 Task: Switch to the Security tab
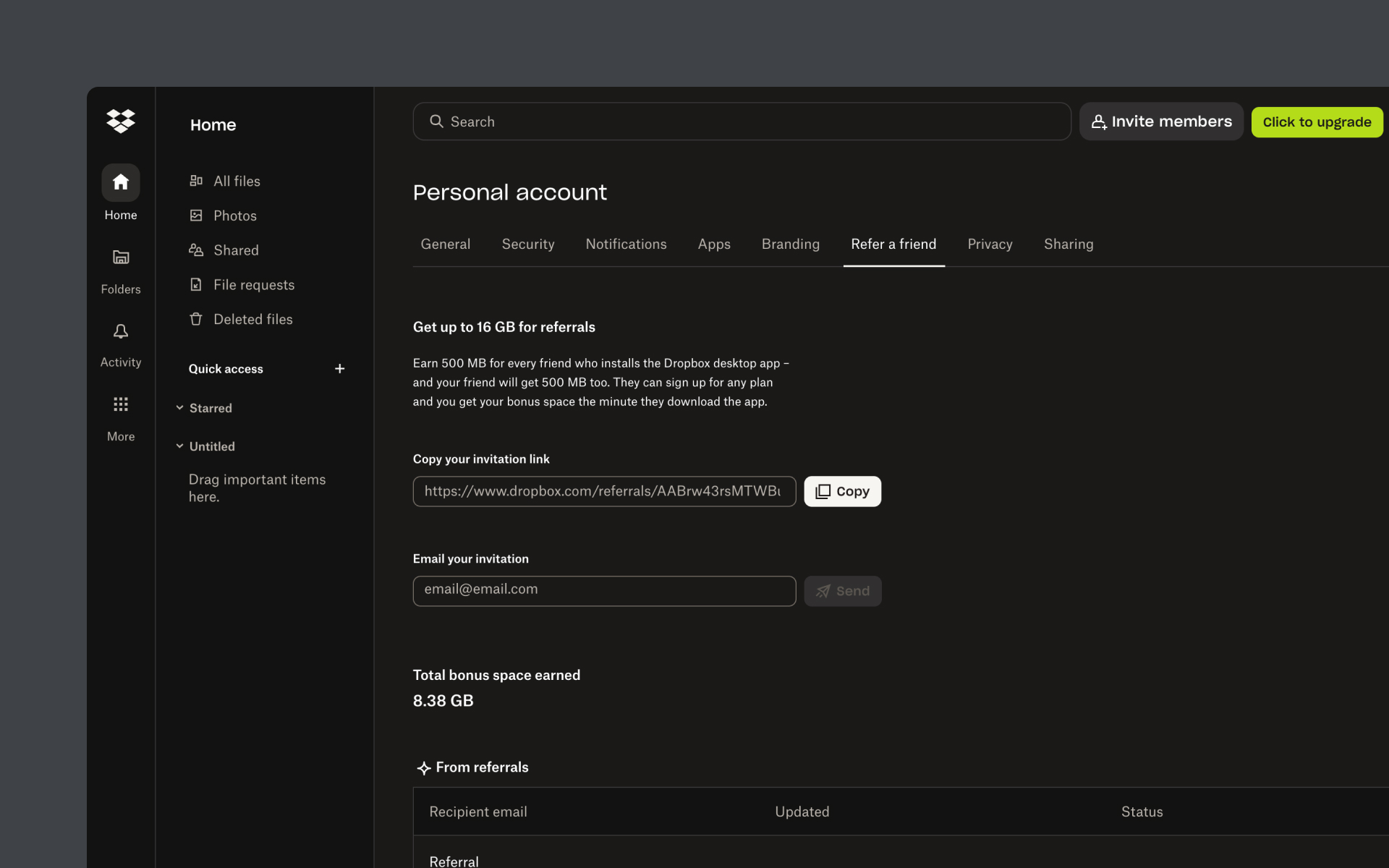(x=528, y=244)
